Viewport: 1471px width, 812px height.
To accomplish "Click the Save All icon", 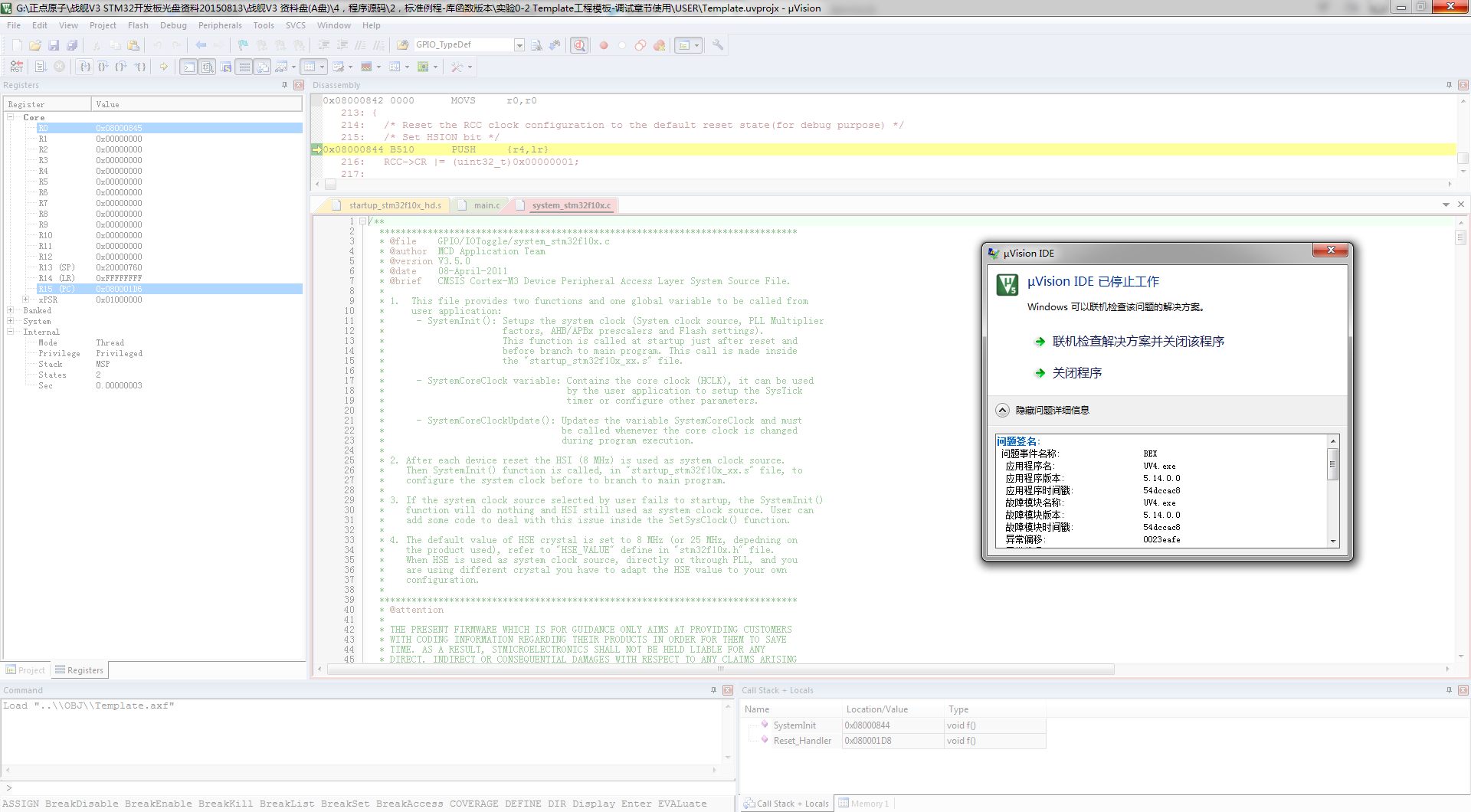I will [x=72, y=45].
